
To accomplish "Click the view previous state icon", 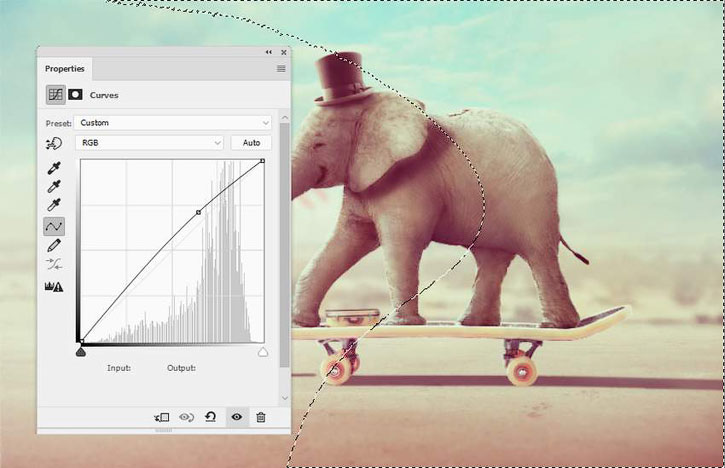I will pos(186,417).
